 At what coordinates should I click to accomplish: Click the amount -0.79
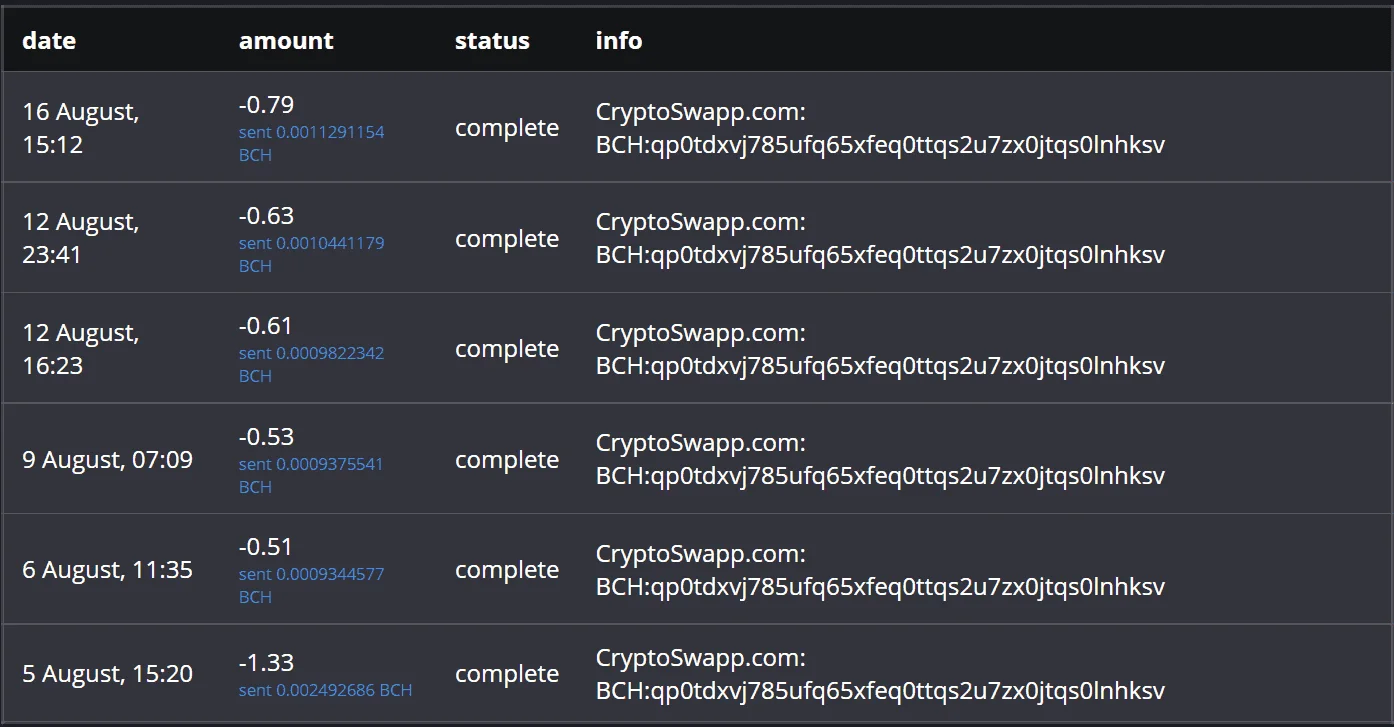pos(266,105)
